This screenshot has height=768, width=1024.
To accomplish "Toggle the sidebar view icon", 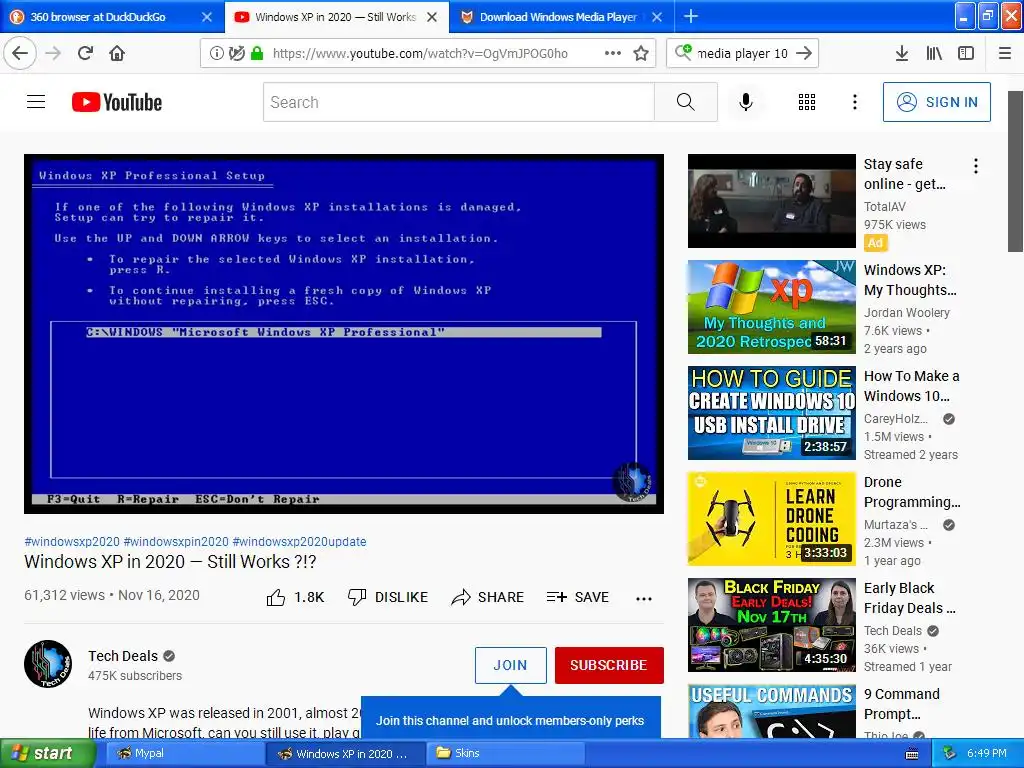I will click(966, 54).
